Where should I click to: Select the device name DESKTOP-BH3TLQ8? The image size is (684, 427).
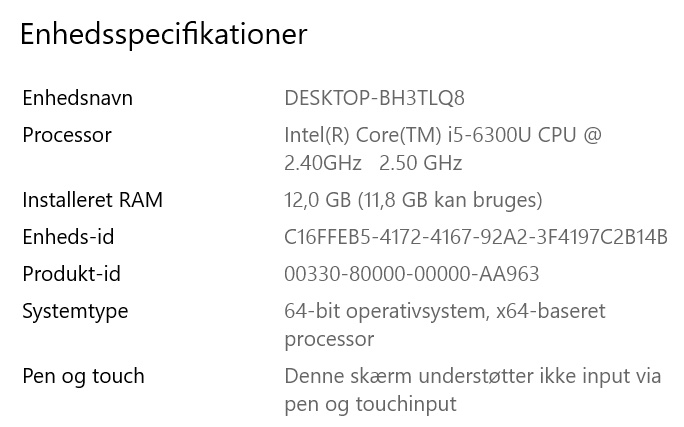tap(374, 98)
